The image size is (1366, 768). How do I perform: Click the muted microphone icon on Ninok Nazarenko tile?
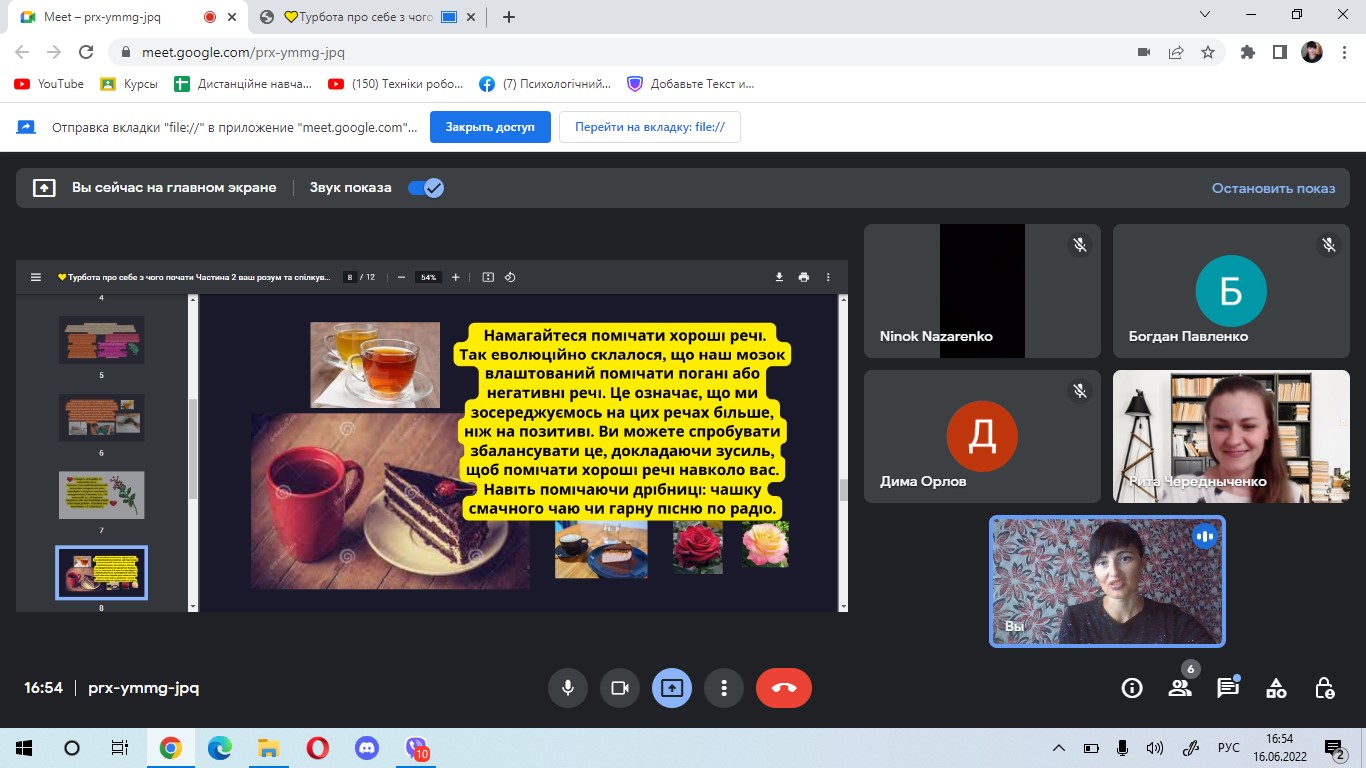tap(1079, 244)
